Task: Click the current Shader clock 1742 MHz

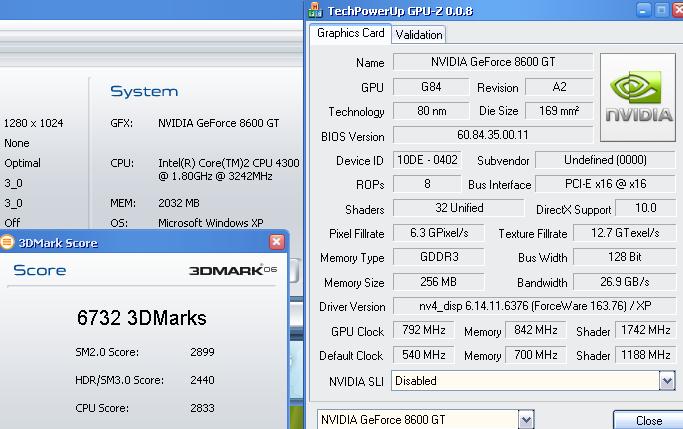Action: click(646, 330)
